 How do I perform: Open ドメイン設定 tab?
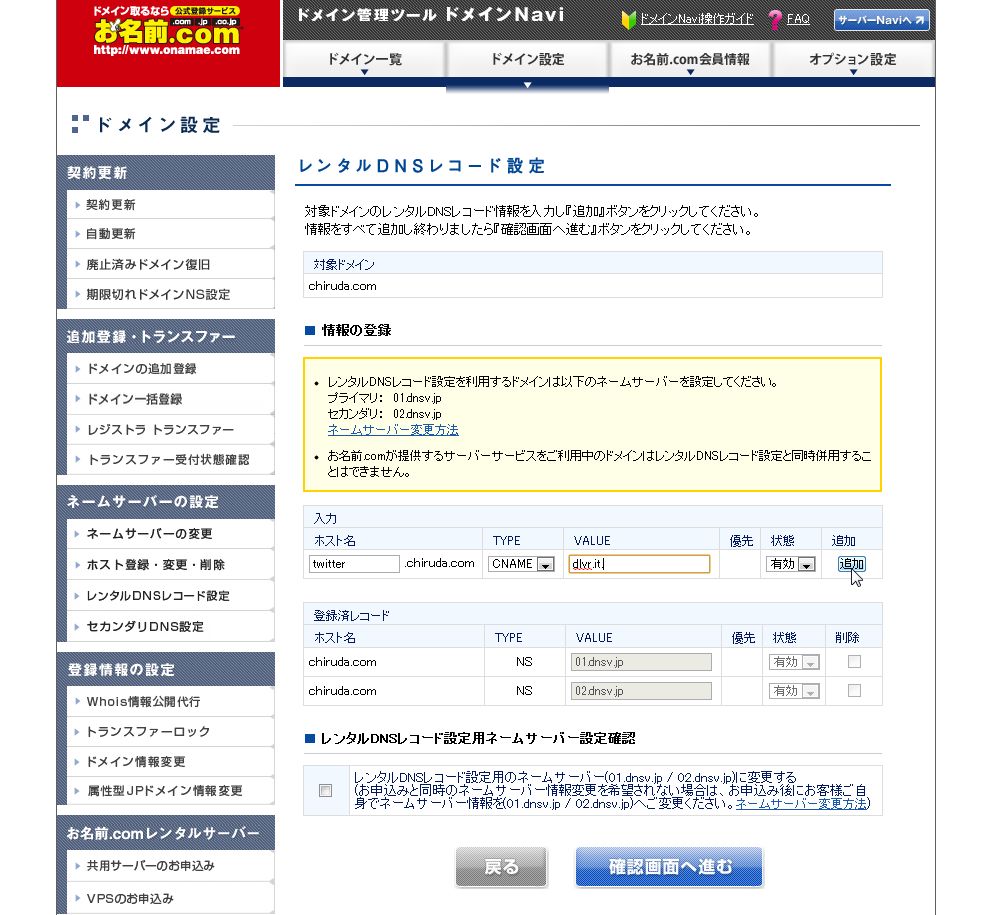point(528,60)
